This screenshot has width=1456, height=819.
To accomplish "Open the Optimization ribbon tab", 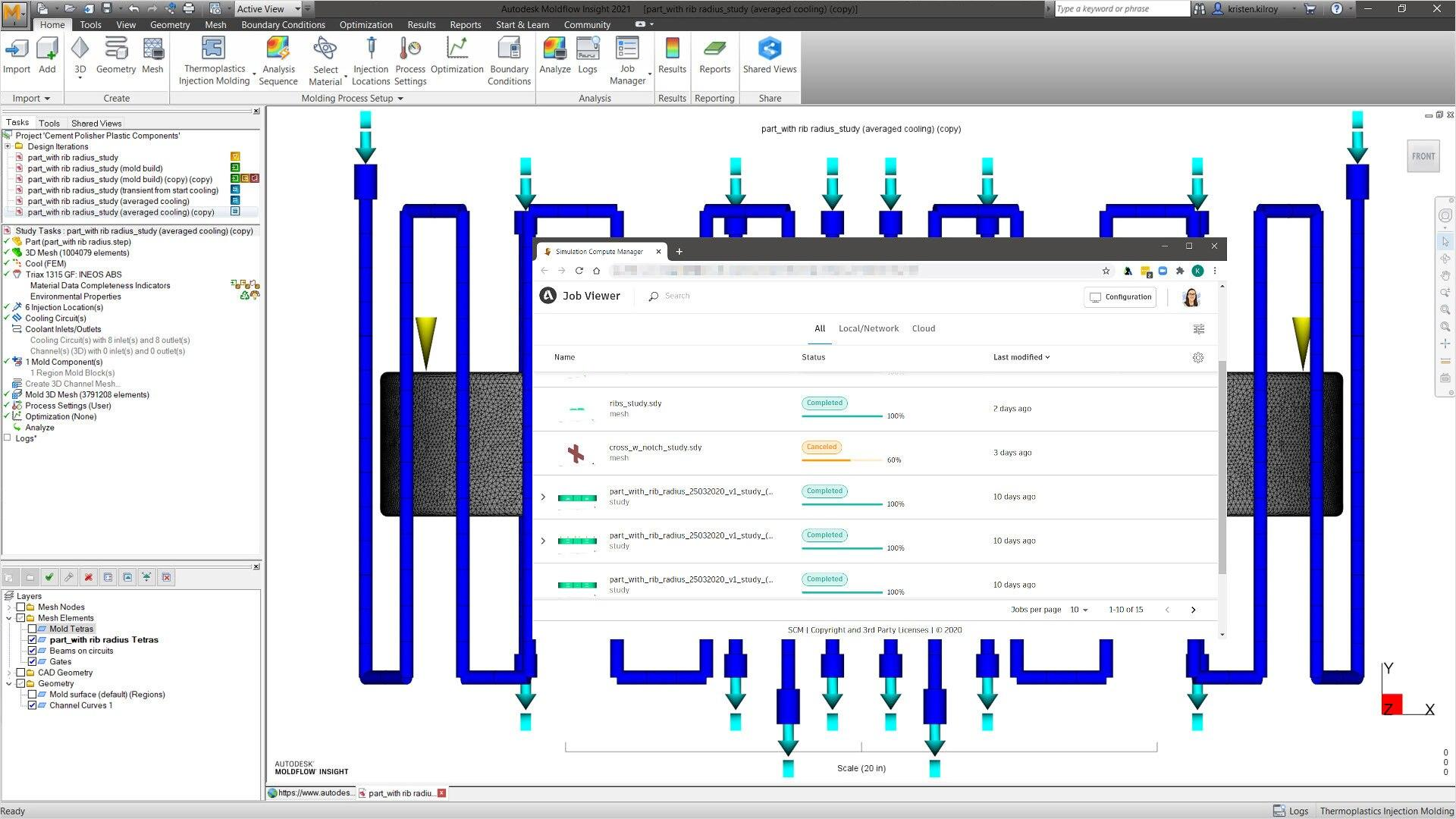I will pos(366,24).
